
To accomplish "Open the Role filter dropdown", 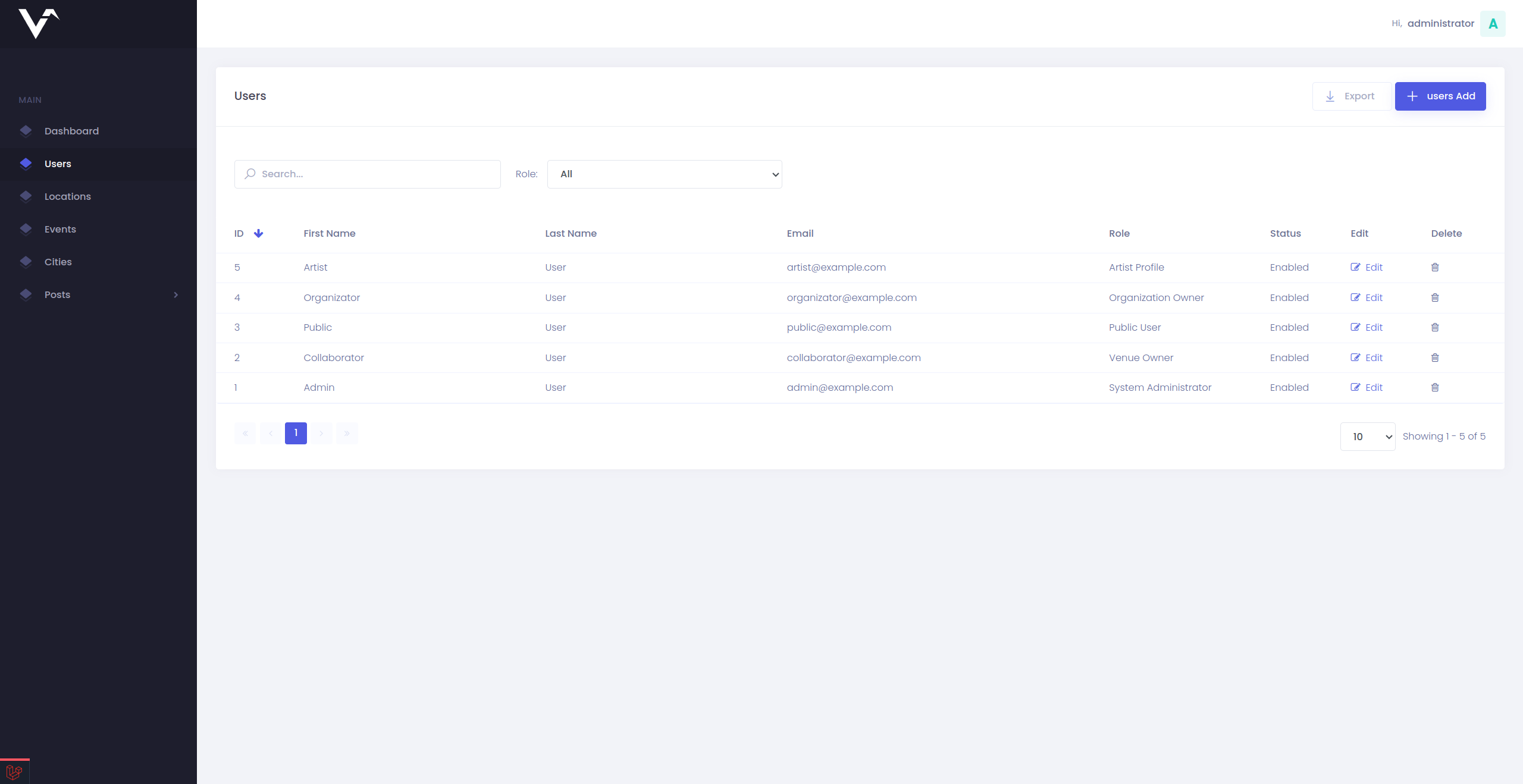I will (x=664, y=174).
